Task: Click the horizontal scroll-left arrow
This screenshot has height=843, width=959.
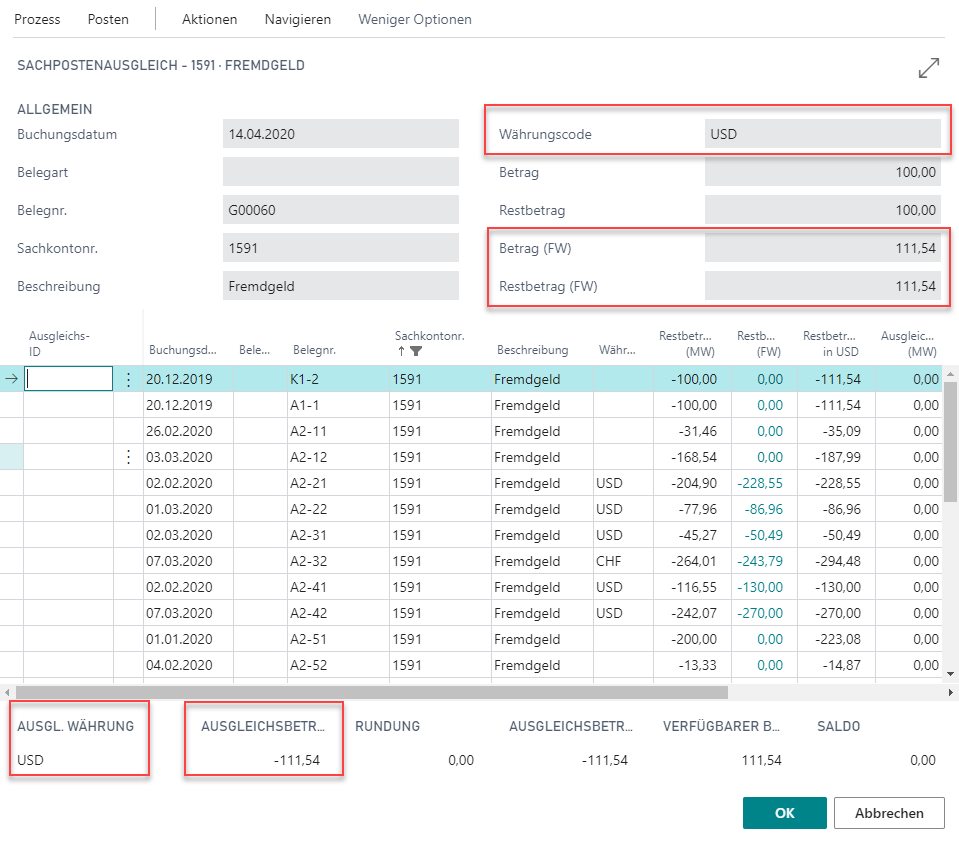Action: point(7,693)
